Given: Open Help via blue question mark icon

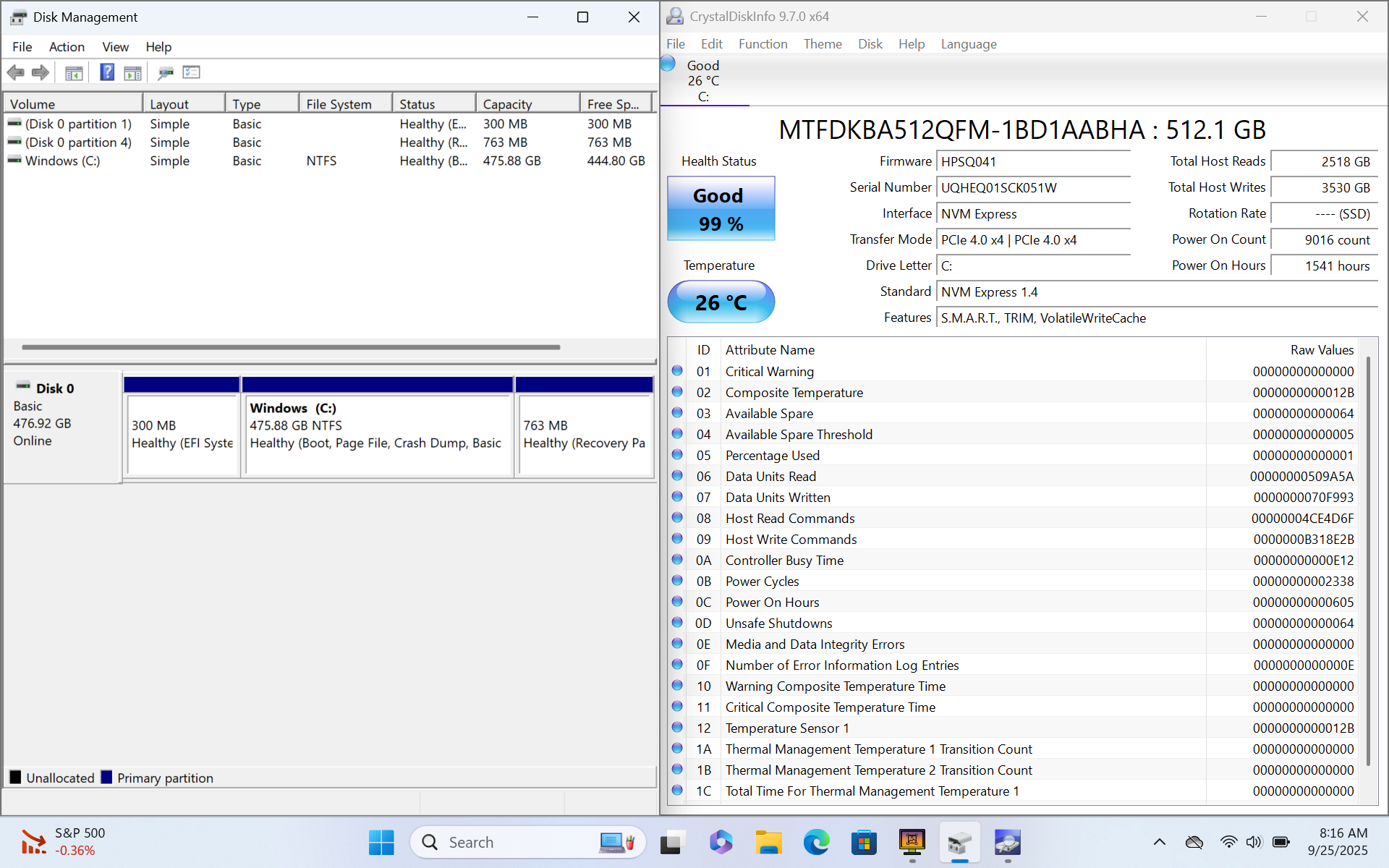Looking at the screenshot, I should (x=107, y=72).
